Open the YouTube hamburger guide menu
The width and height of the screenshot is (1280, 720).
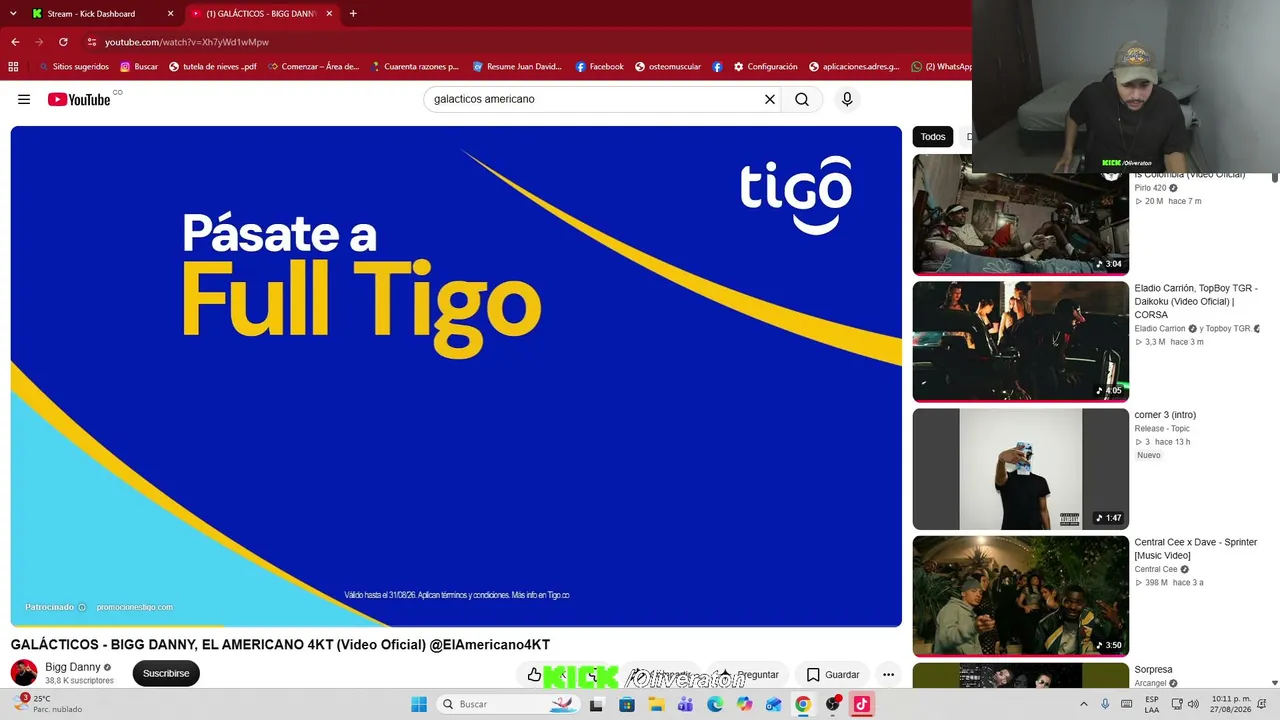click(x=24, y=99)
